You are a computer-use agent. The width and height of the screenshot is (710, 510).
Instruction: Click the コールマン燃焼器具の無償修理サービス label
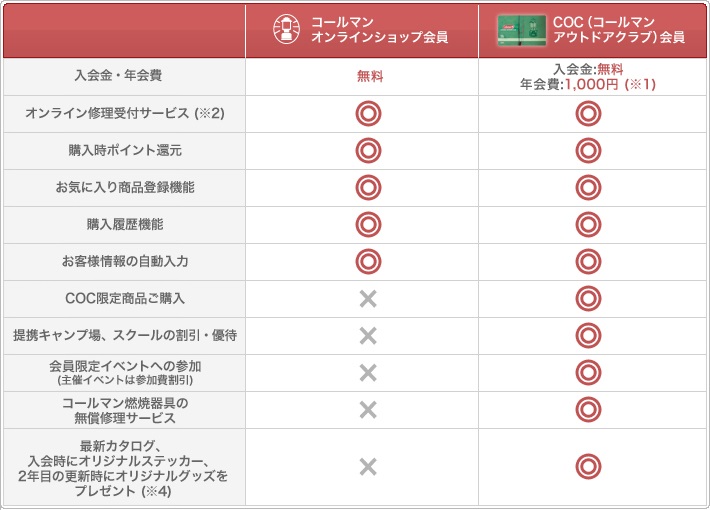coord(125,410)
